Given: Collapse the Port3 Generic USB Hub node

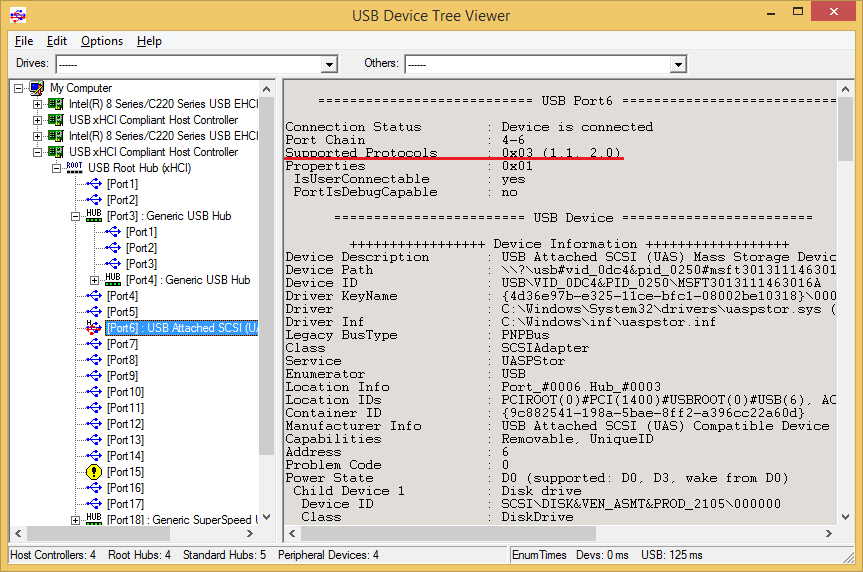Looking at the screenshot, I should 75,216.
